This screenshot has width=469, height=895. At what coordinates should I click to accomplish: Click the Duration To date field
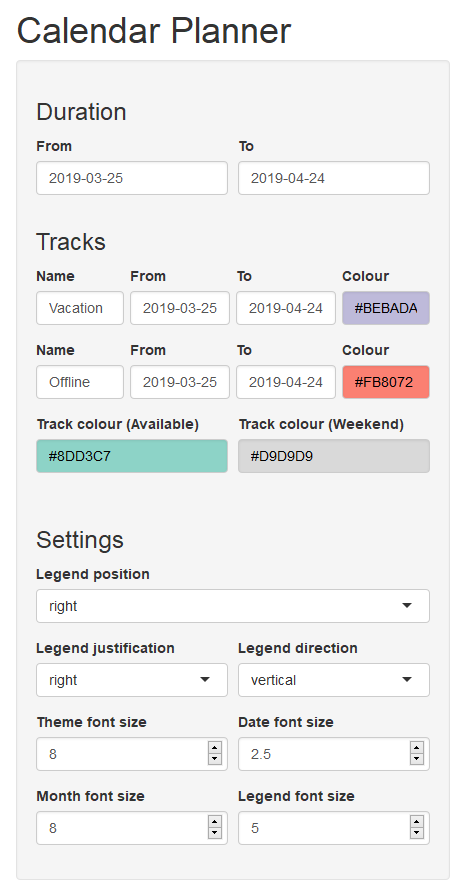pyautogui.click(x=334, y=178)
